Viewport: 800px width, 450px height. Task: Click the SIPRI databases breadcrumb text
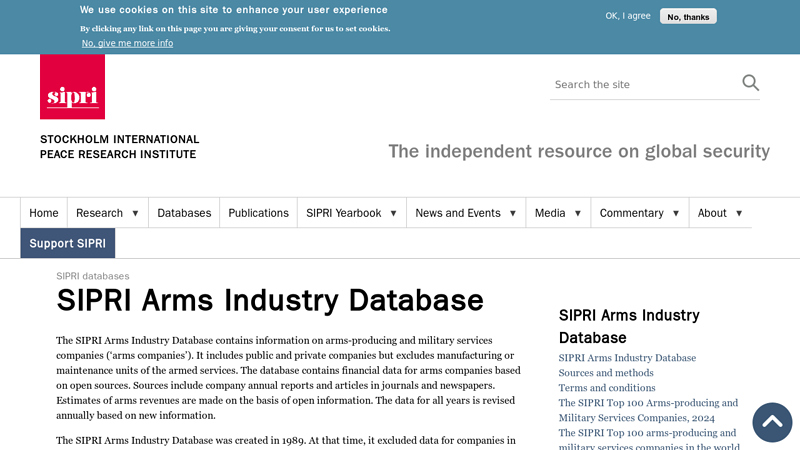tap(93, 276)
